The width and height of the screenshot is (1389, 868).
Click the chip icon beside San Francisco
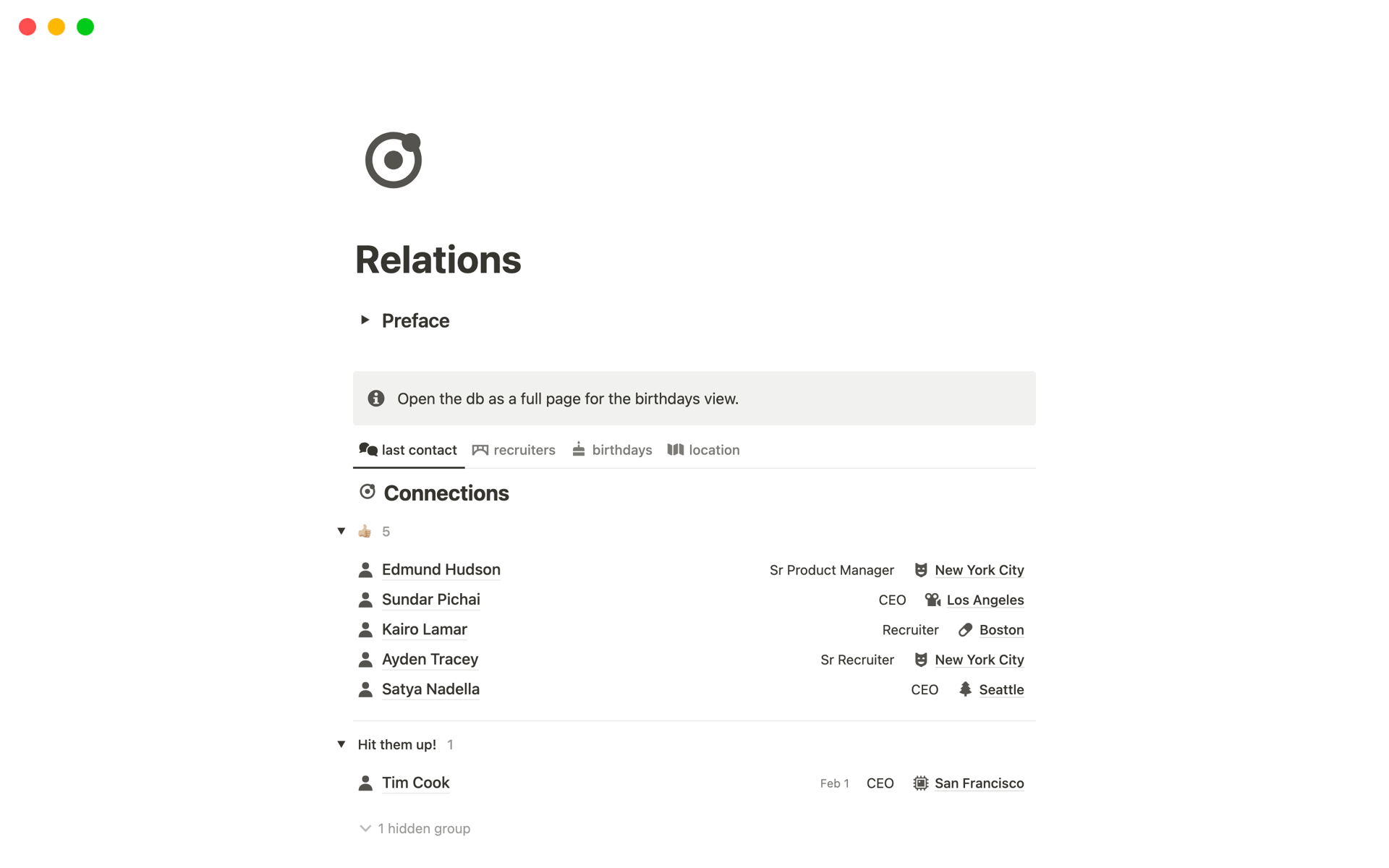click(x=920, y=783)
